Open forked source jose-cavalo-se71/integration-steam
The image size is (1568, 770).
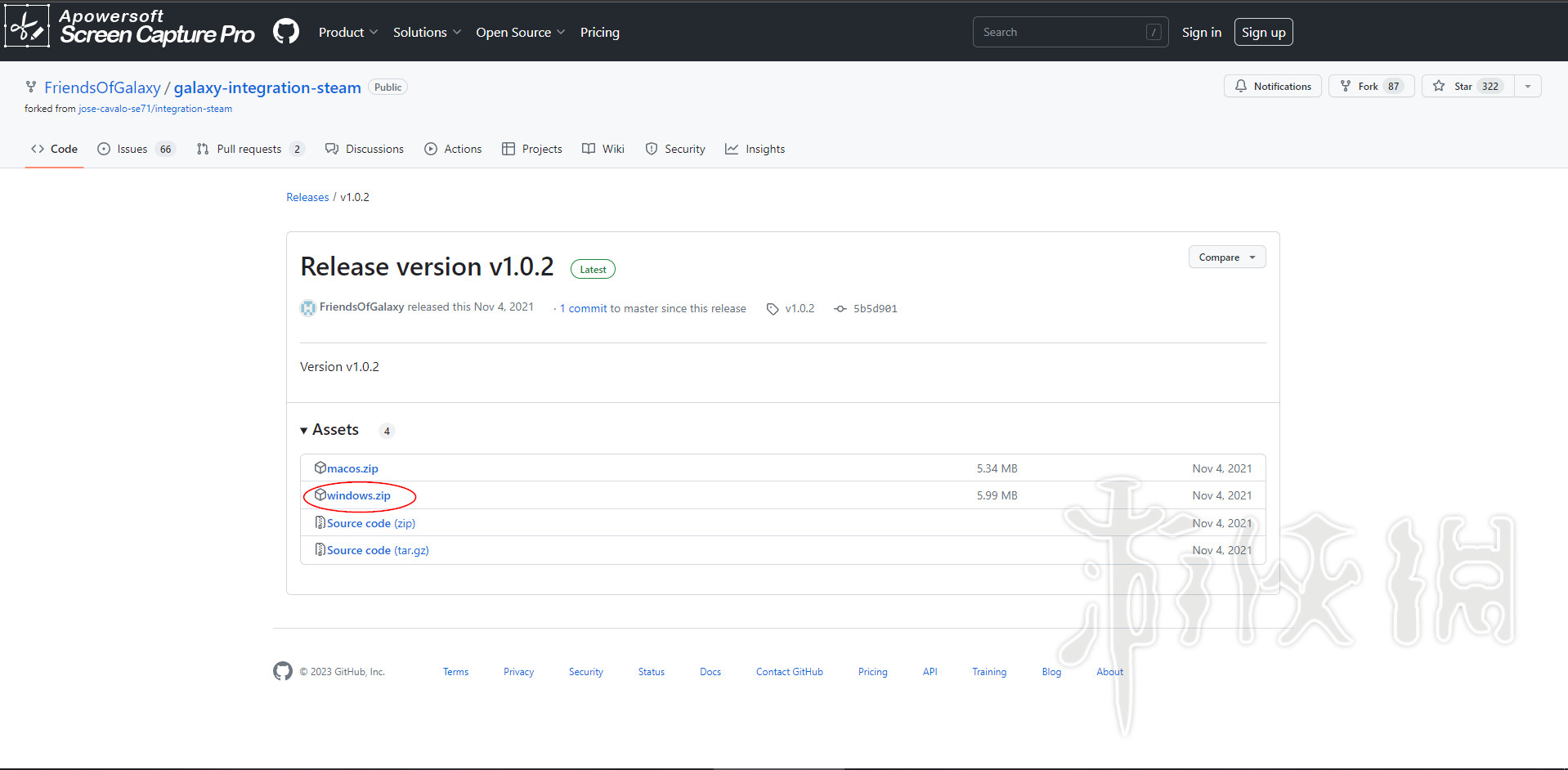(155, 109)
